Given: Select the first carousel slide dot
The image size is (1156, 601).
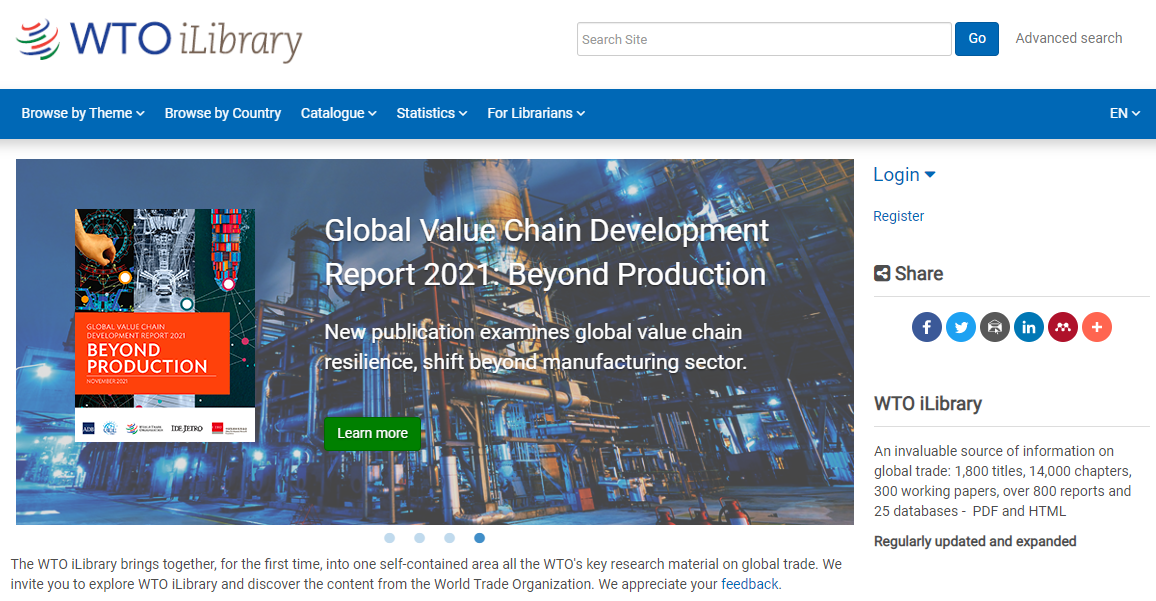Looking at the screenshot, I should [389, 538].
